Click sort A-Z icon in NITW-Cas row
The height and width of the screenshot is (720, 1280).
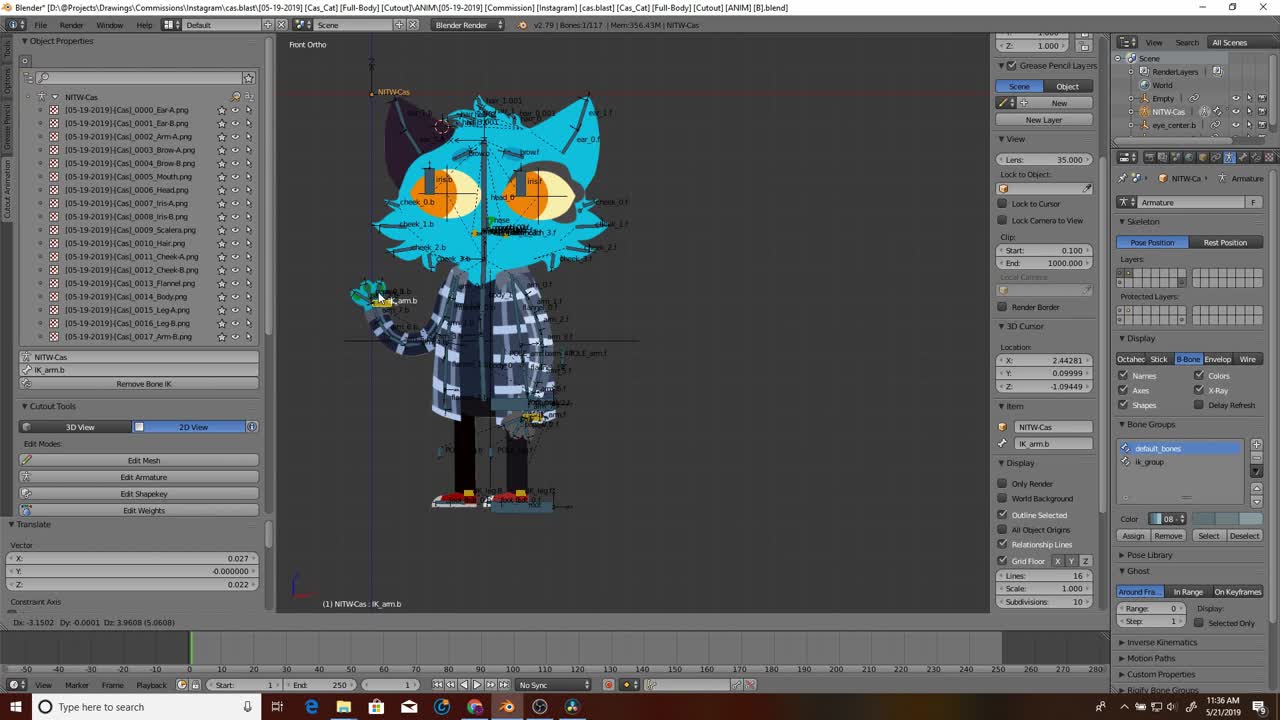coord(248,97)
